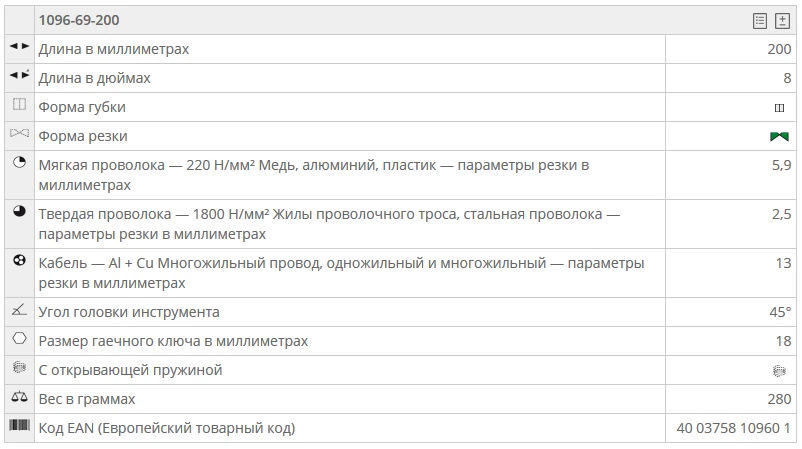Click the hard wire pie icon
This screenshot has width=802, height=449.
click(19, 212)
